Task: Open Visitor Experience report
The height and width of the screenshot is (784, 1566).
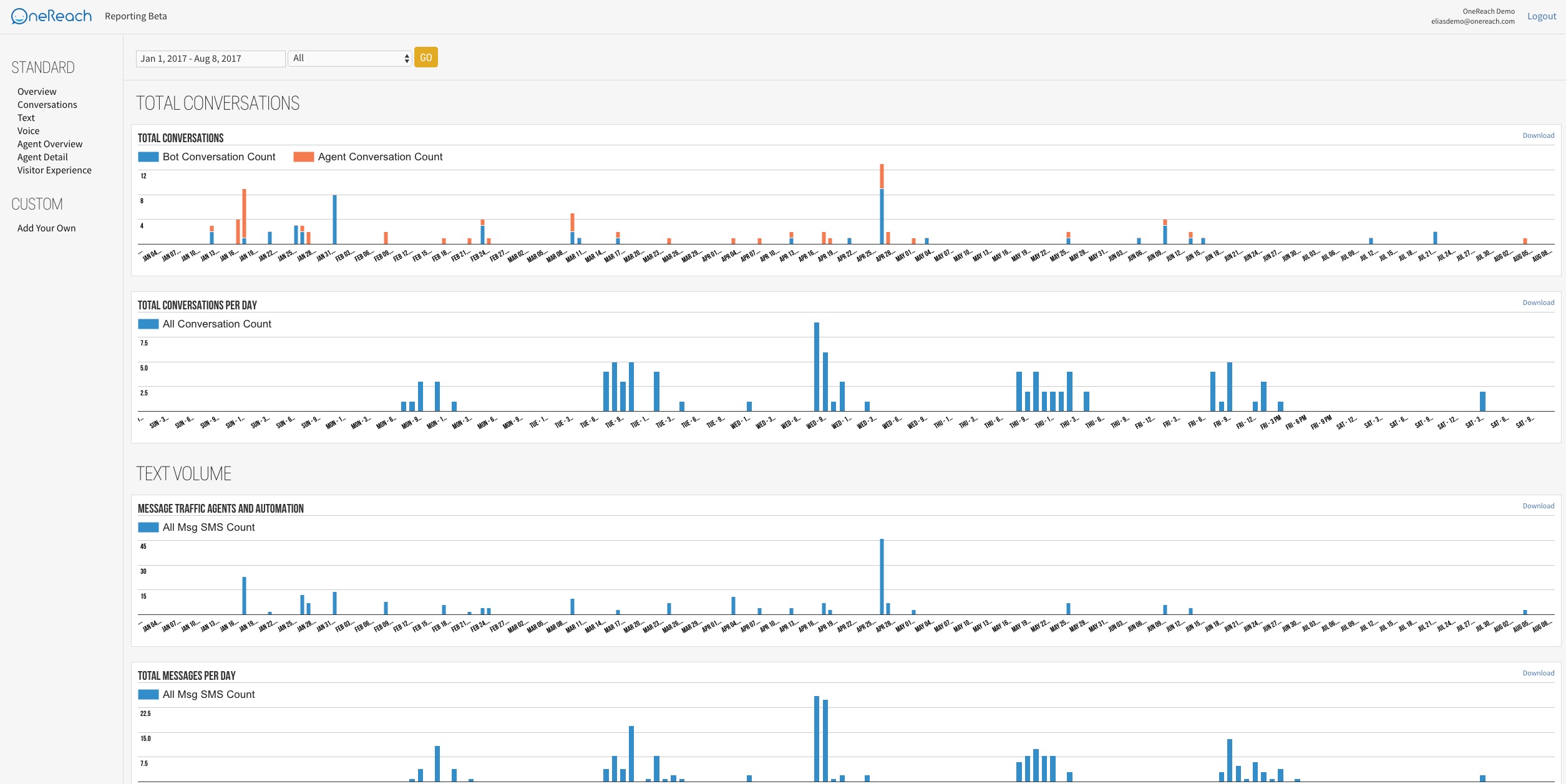Action: (54, 170)
